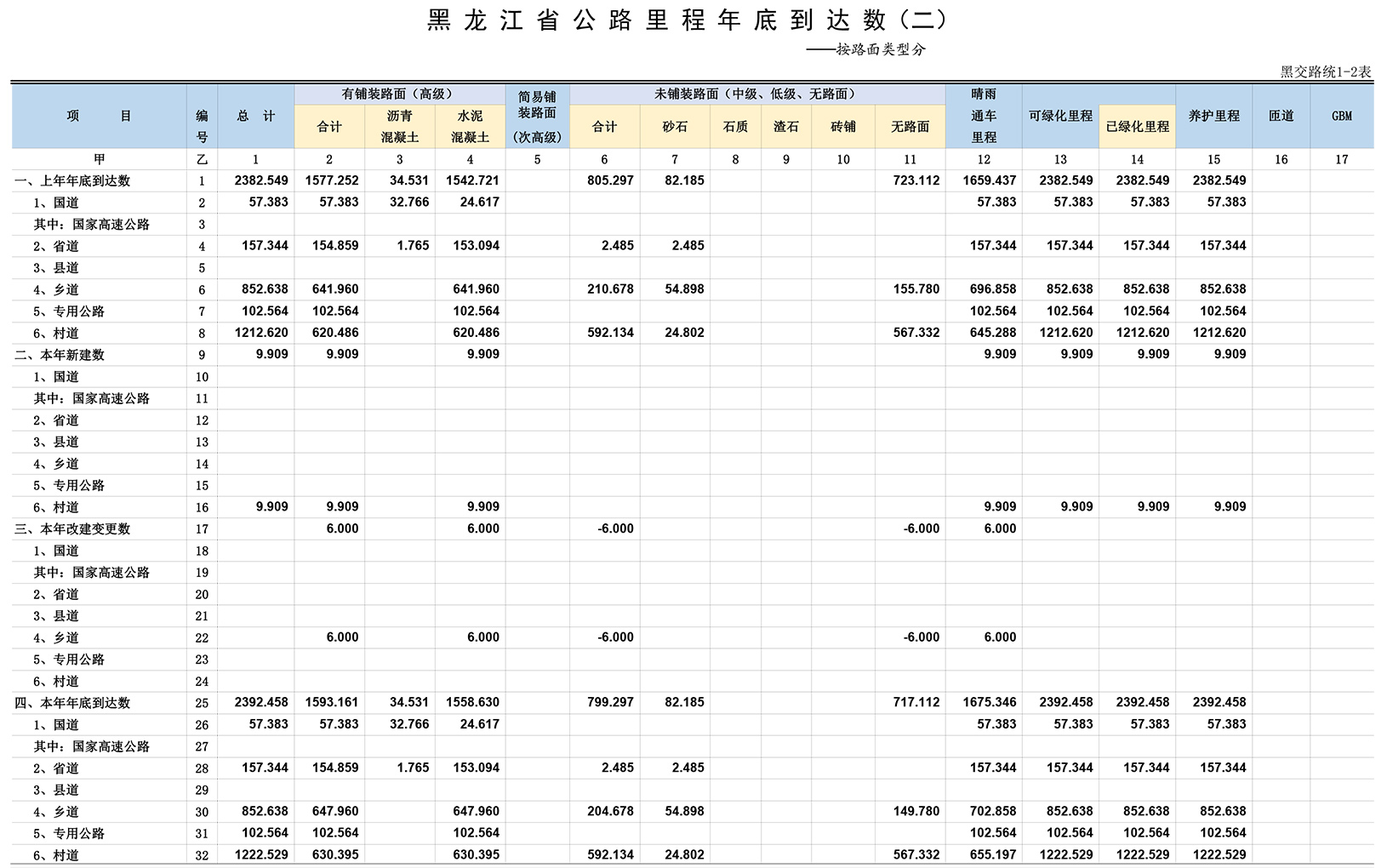
Task: Click value 717.112 in row 25
Action: tap(916, 703)
